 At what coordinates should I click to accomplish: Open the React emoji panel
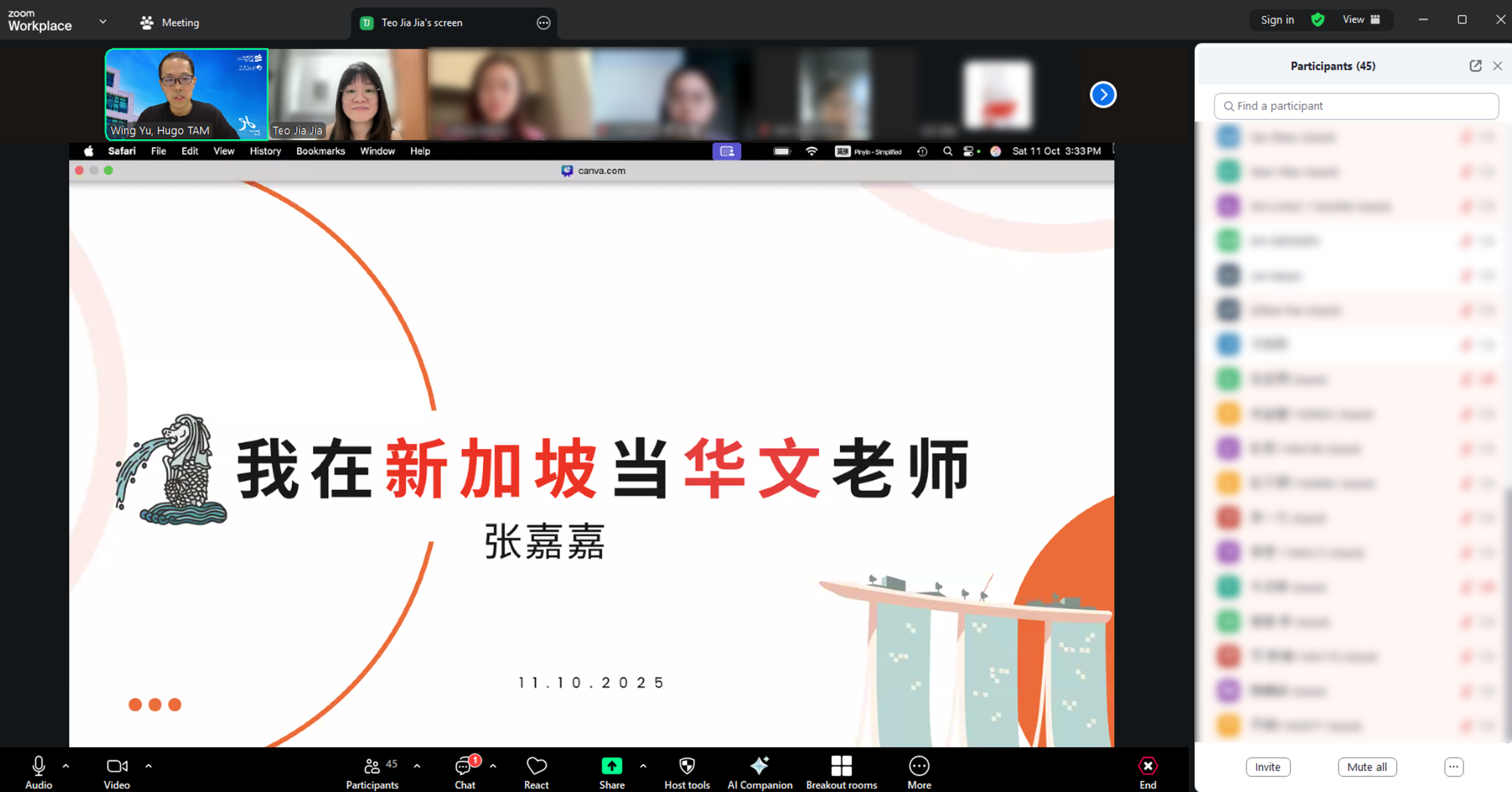point(536,766)
